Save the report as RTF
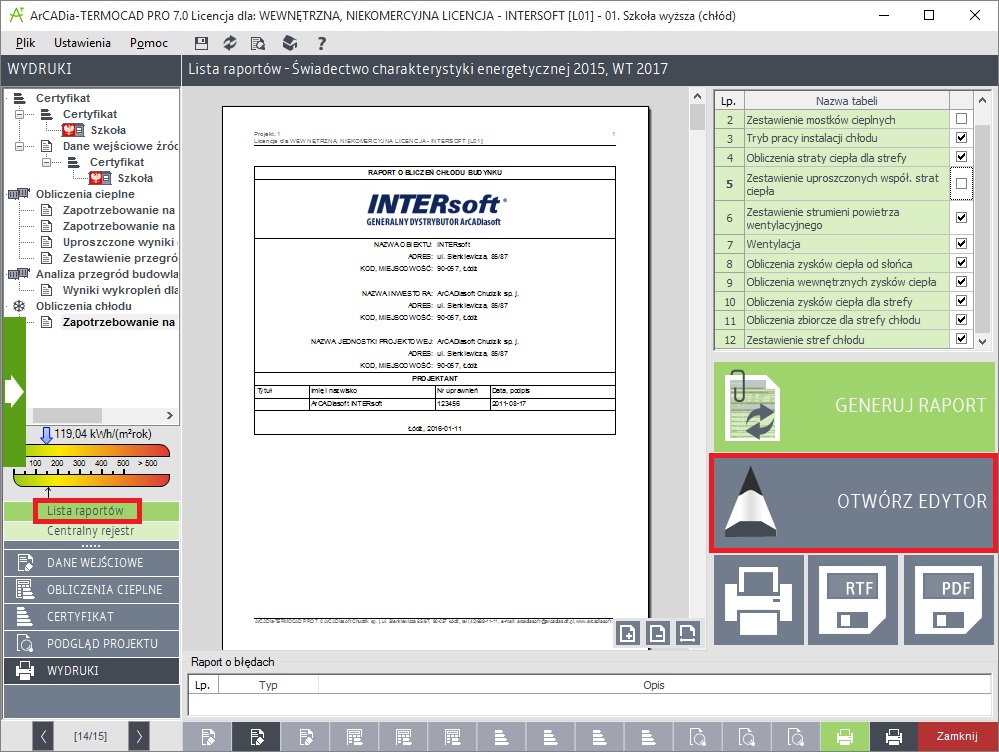Screen dimensions: 999x752 click(853, 600)
